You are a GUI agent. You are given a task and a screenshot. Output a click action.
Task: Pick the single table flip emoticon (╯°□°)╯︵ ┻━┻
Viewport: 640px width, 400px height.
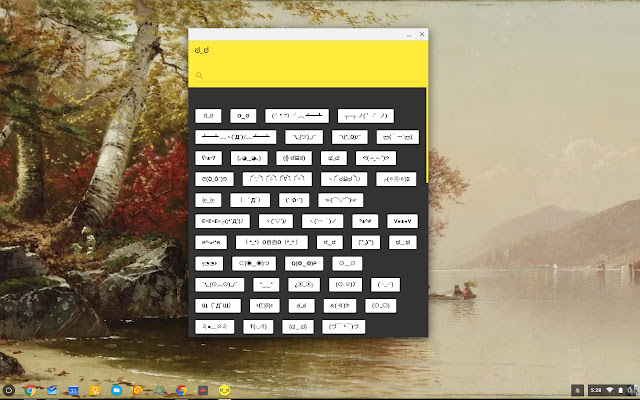click(297, 116)
